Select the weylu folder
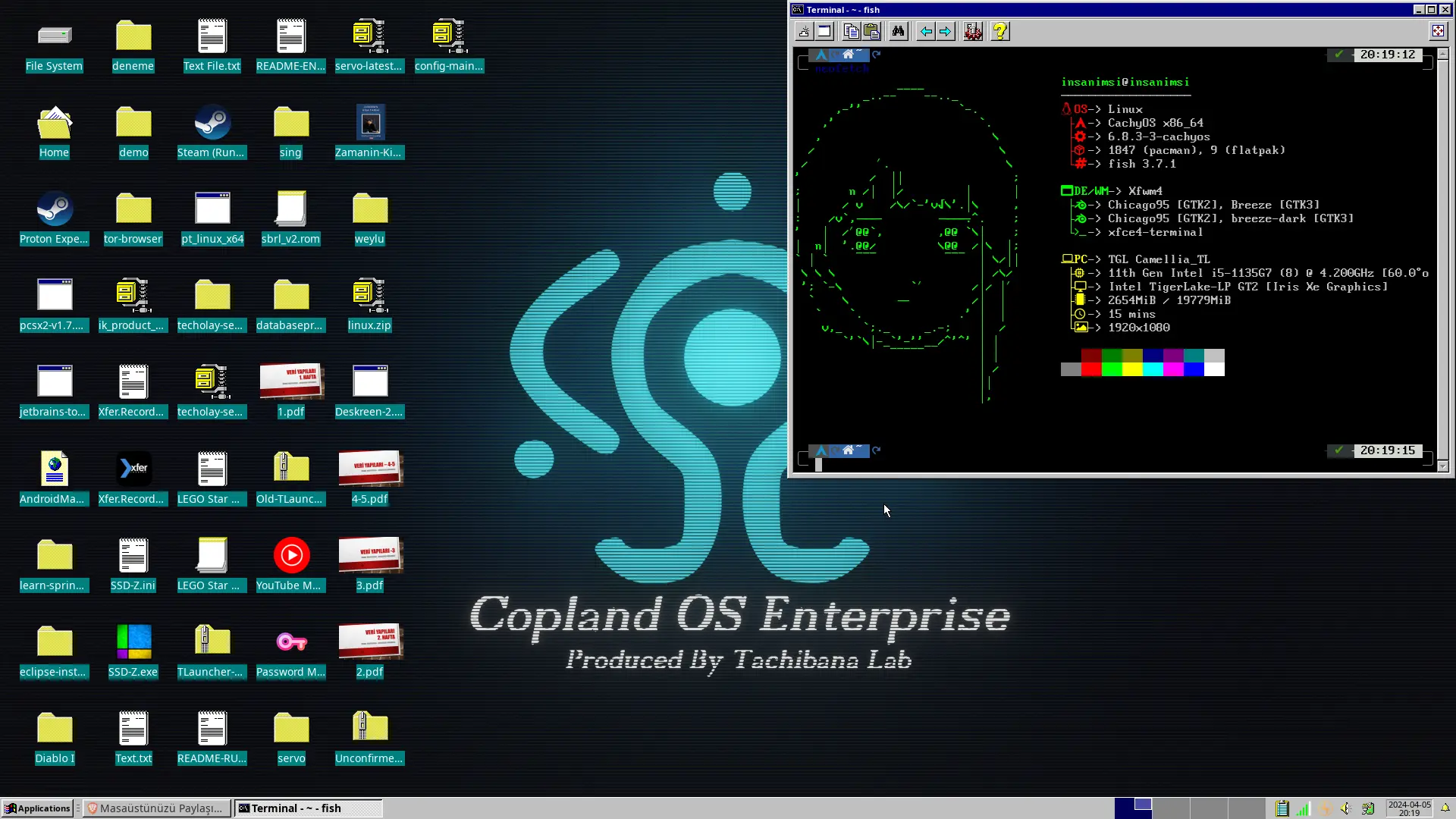Image resolution: width=1456 pixels, height=819 pixels. [370, 219]
